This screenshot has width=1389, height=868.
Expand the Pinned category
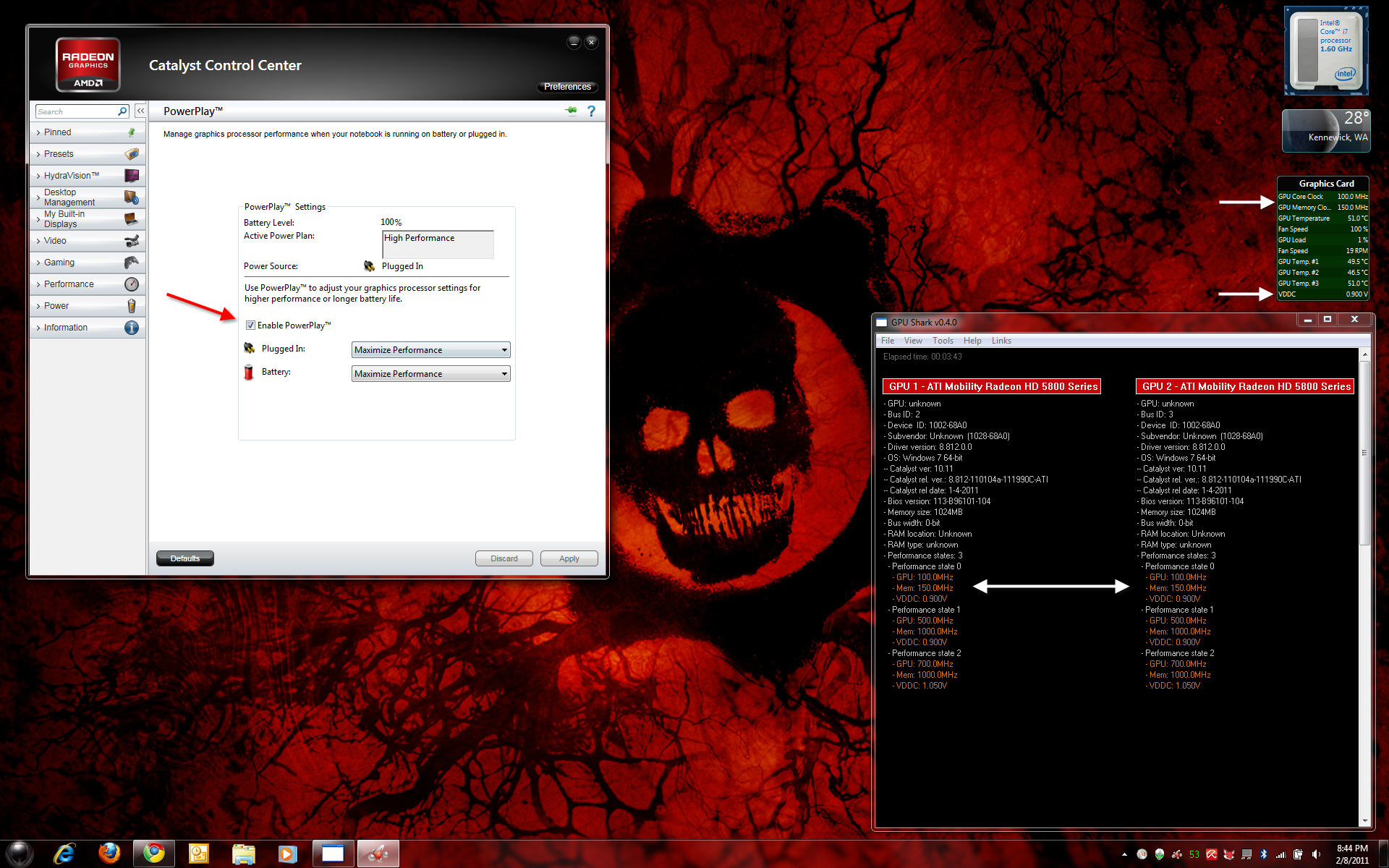pyautogui.click(x=88, y=132)
